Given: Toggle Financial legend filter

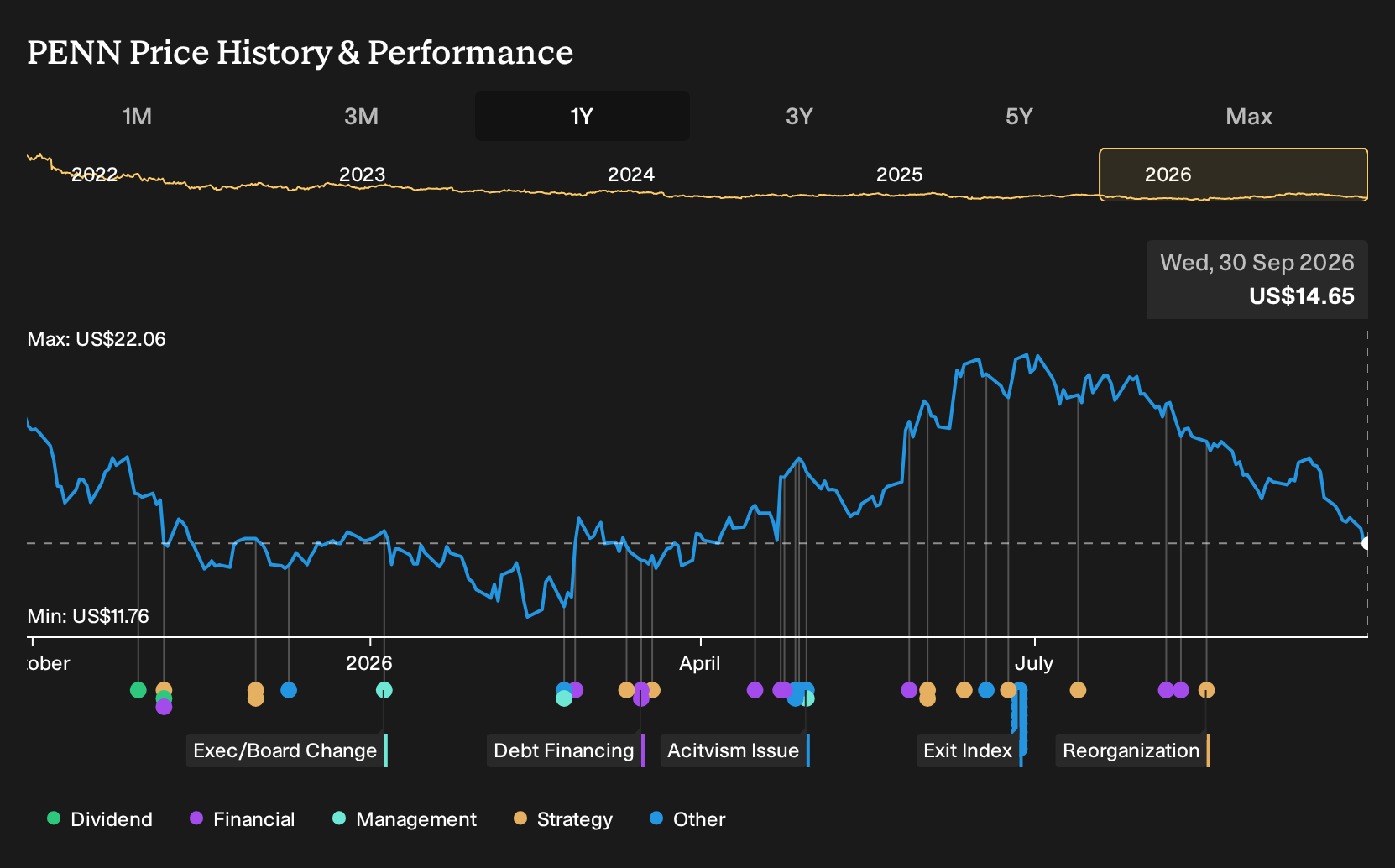Looking at the screenshot, I should [x=243, y=819].
